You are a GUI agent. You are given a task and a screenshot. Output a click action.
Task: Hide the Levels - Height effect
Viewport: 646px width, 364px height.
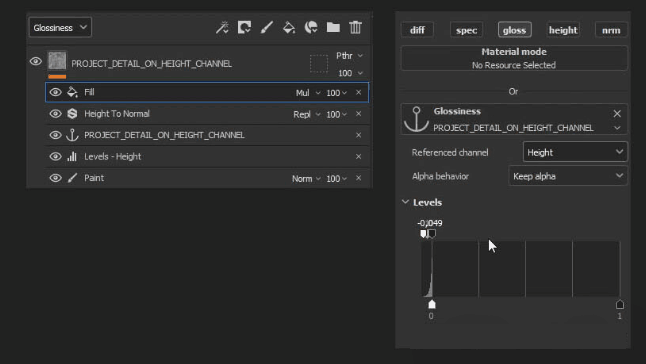pos(55,156)
